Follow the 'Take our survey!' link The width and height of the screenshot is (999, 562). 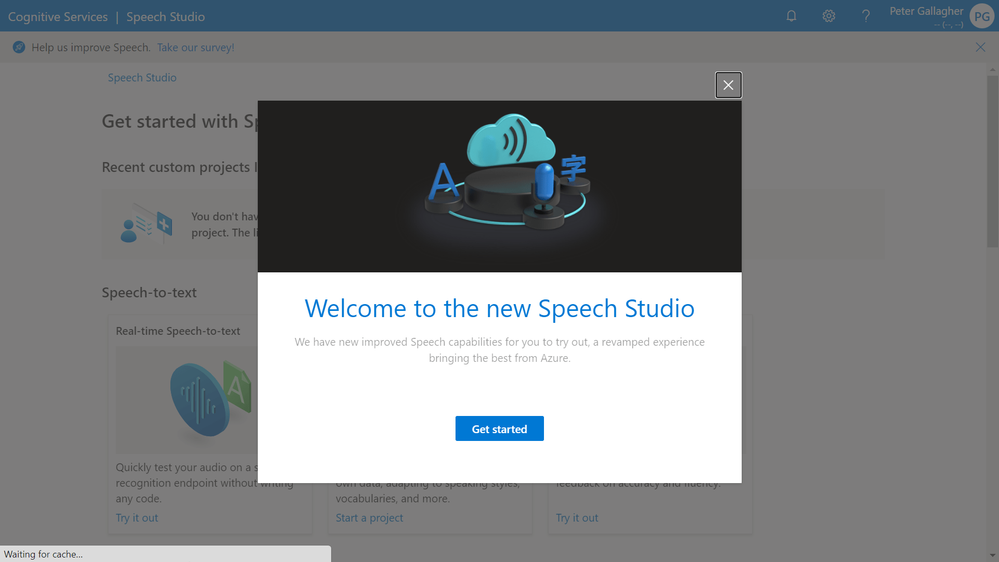[195, 47]
